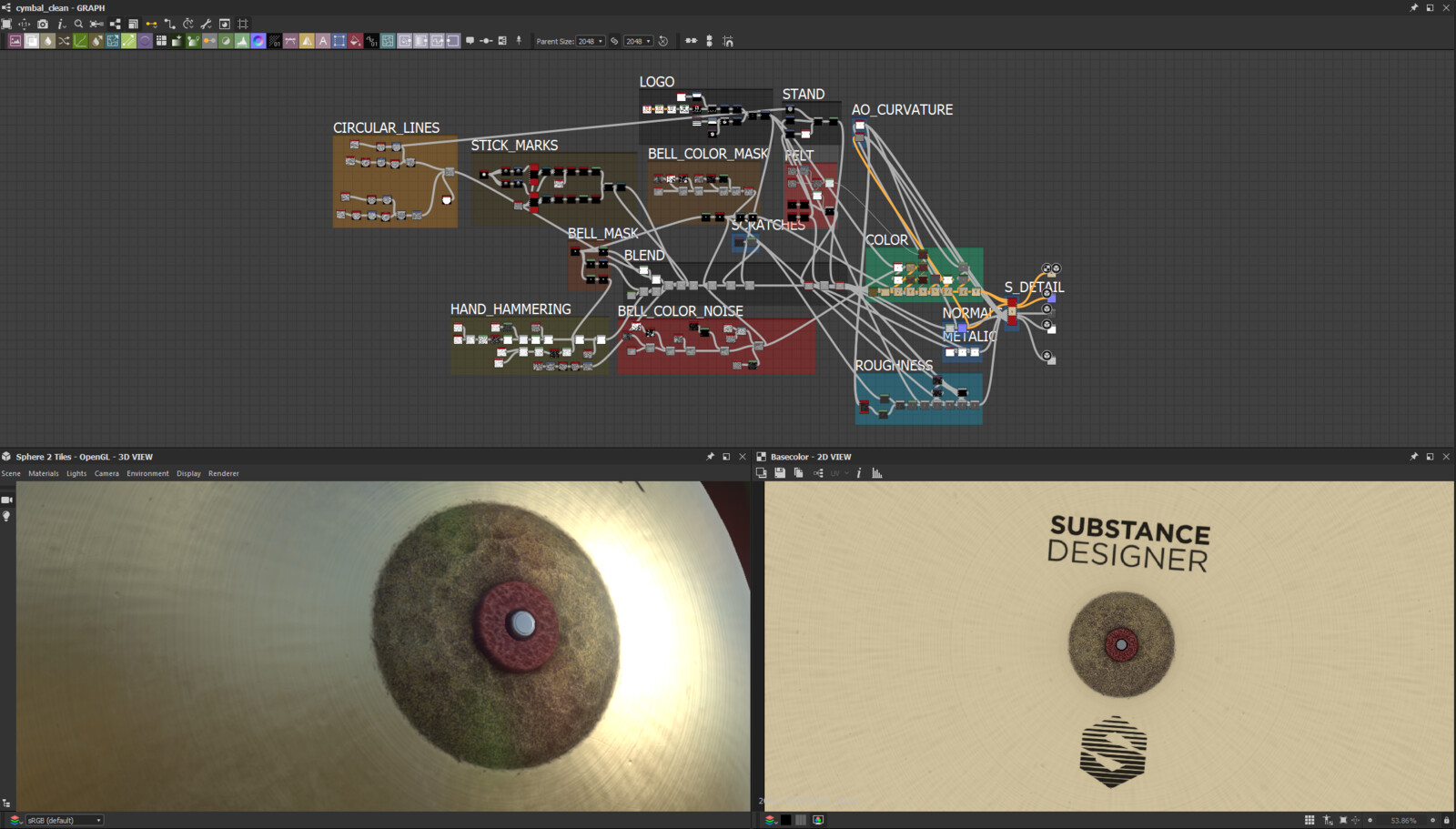The height and width of the screenshot is (829, 1456).
Task: Toggle the pin on the 3D VIEW panel
Action: (710, 456)
